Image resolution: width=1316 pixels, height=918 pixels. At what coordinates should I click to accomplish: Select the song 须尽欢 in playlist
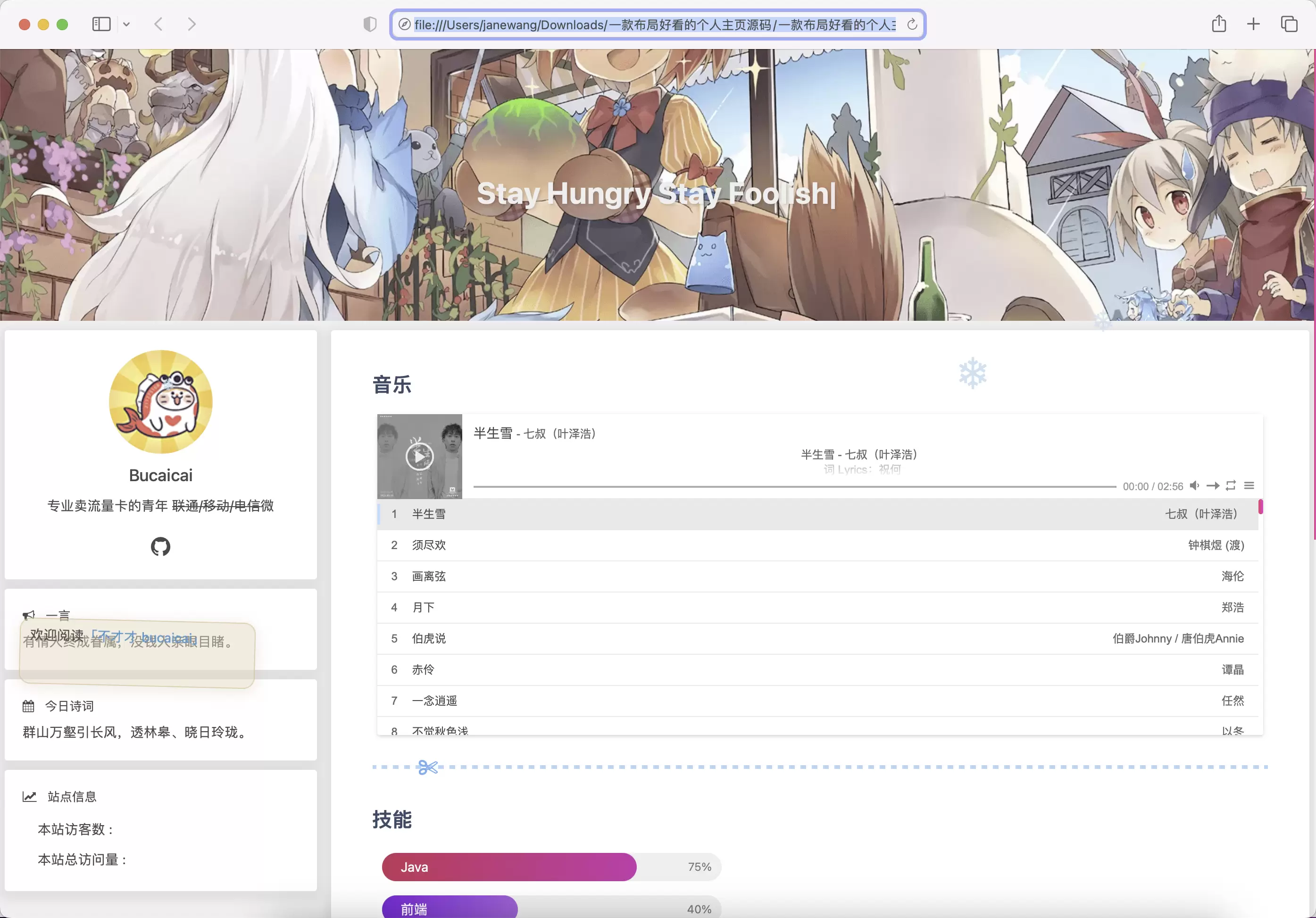pyautogui.click(x=817, y=545)
